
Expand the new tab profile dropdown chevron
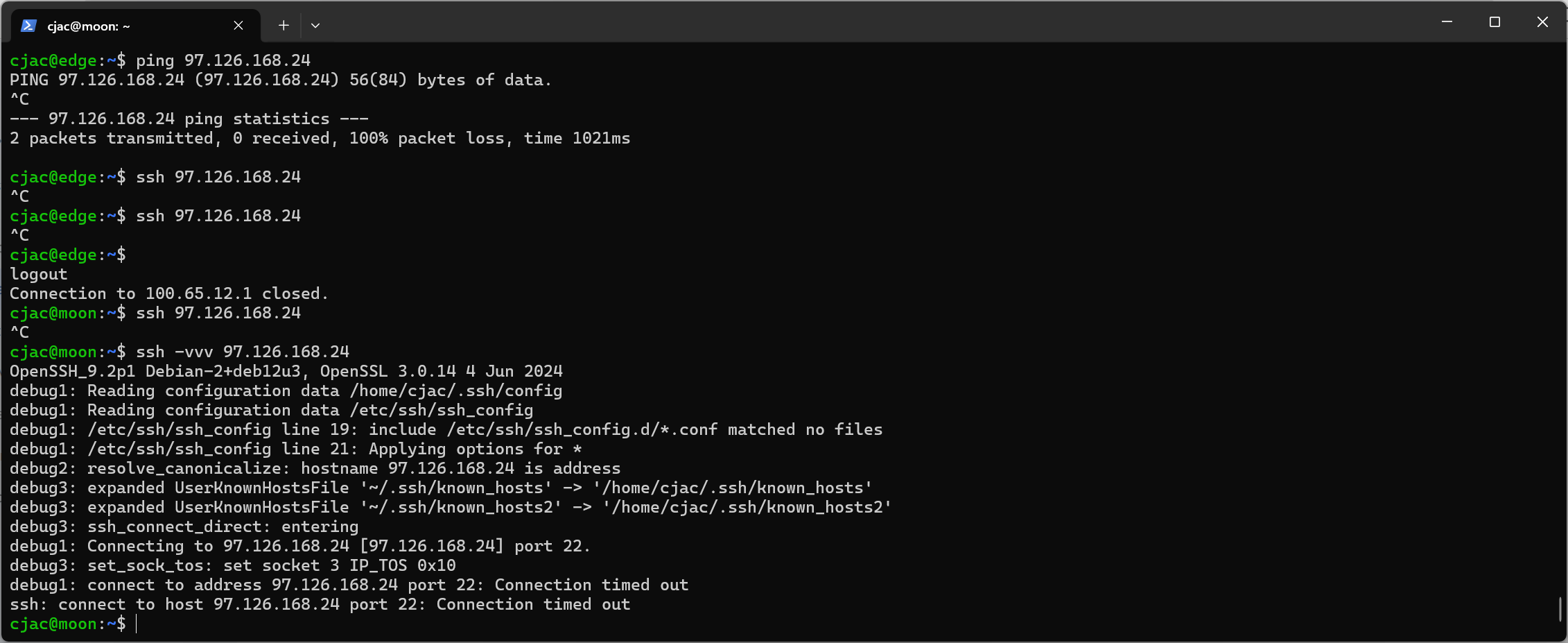[x=315, y=26]
